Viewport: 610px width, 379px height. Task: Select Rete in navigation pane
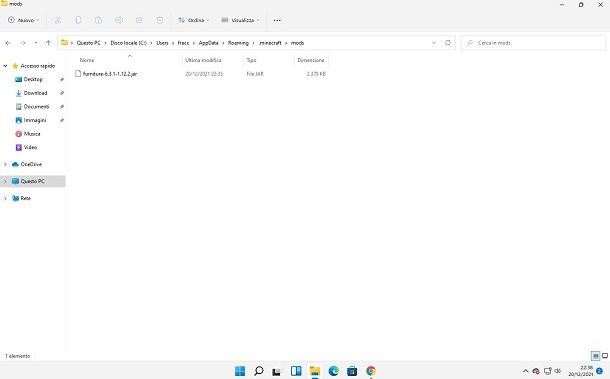point(25,198)
